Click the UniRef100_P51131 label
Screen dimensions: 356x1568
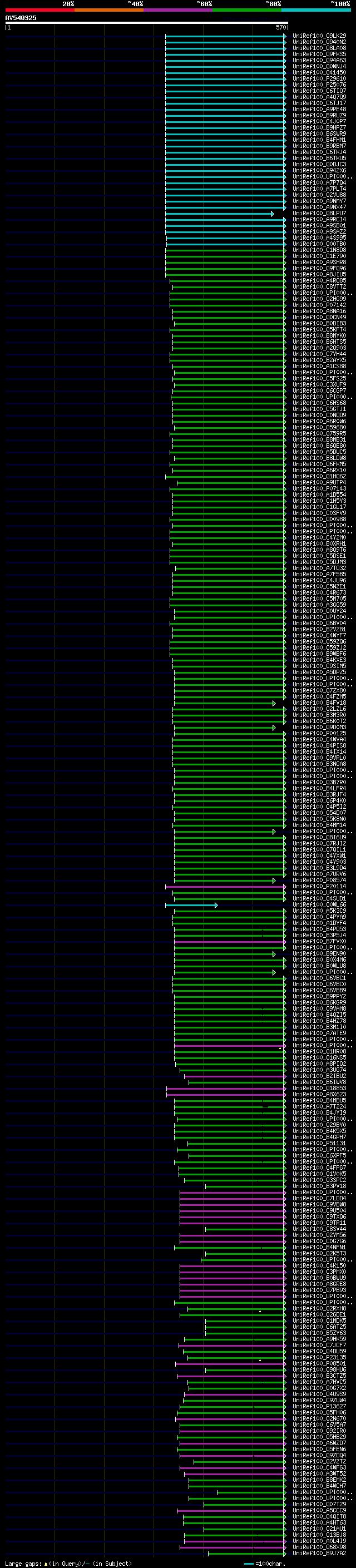tap(319, 1143)
